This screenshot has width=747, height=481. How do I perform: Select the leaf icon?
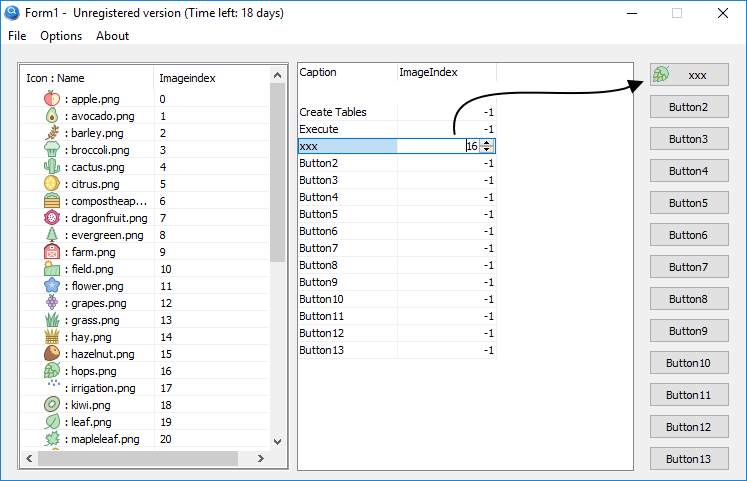point(52,422)
